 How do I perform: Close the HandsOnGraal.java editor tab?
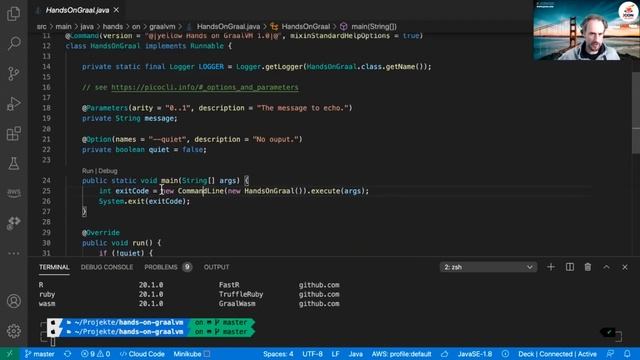point(116,10)
